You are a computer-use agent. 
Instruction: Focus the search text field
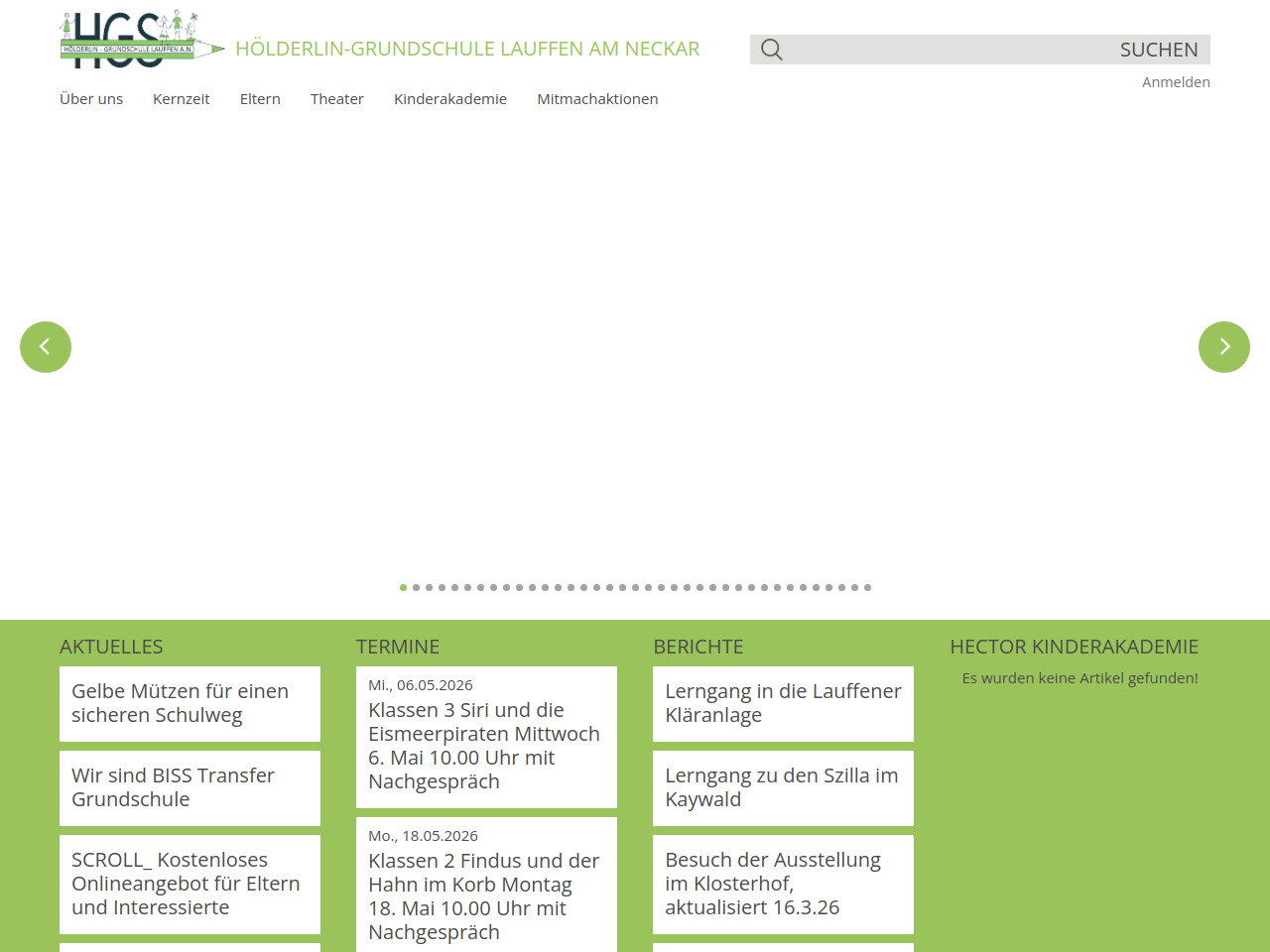[943, 50]
